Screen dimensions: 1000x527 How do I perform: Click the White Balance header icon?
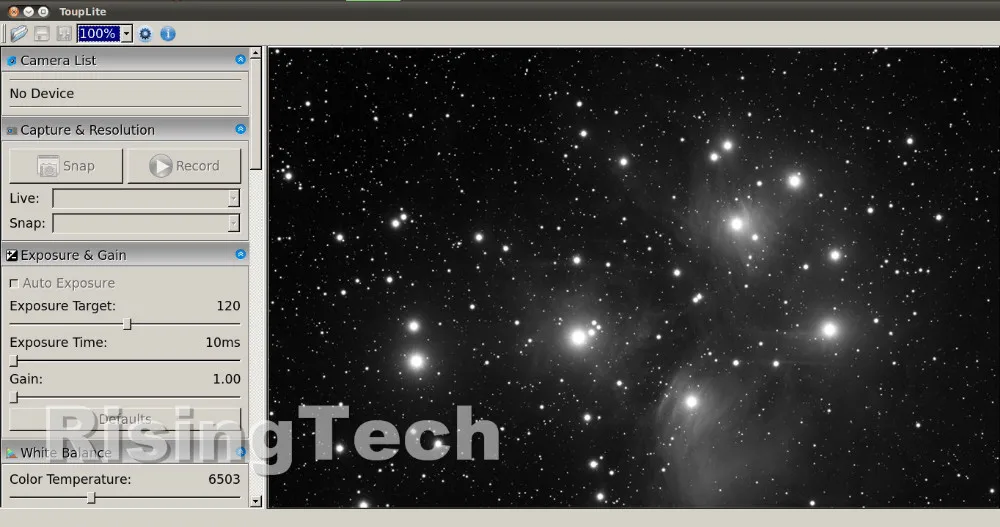[11, 453]
